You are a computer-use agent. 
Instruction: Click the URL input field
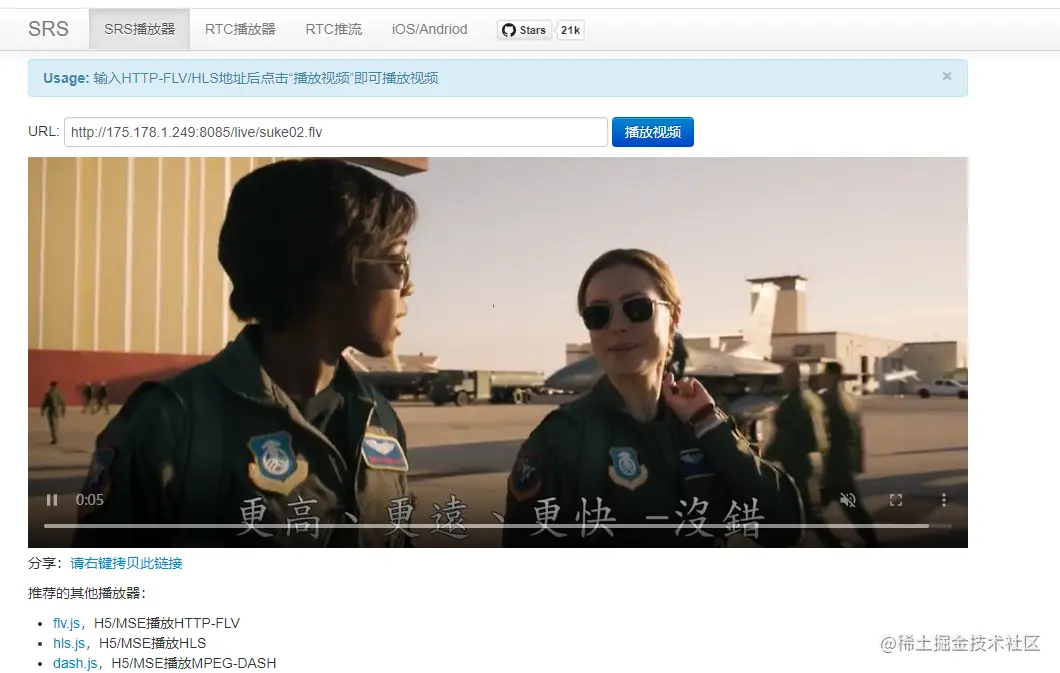click(x=336, y=132)
